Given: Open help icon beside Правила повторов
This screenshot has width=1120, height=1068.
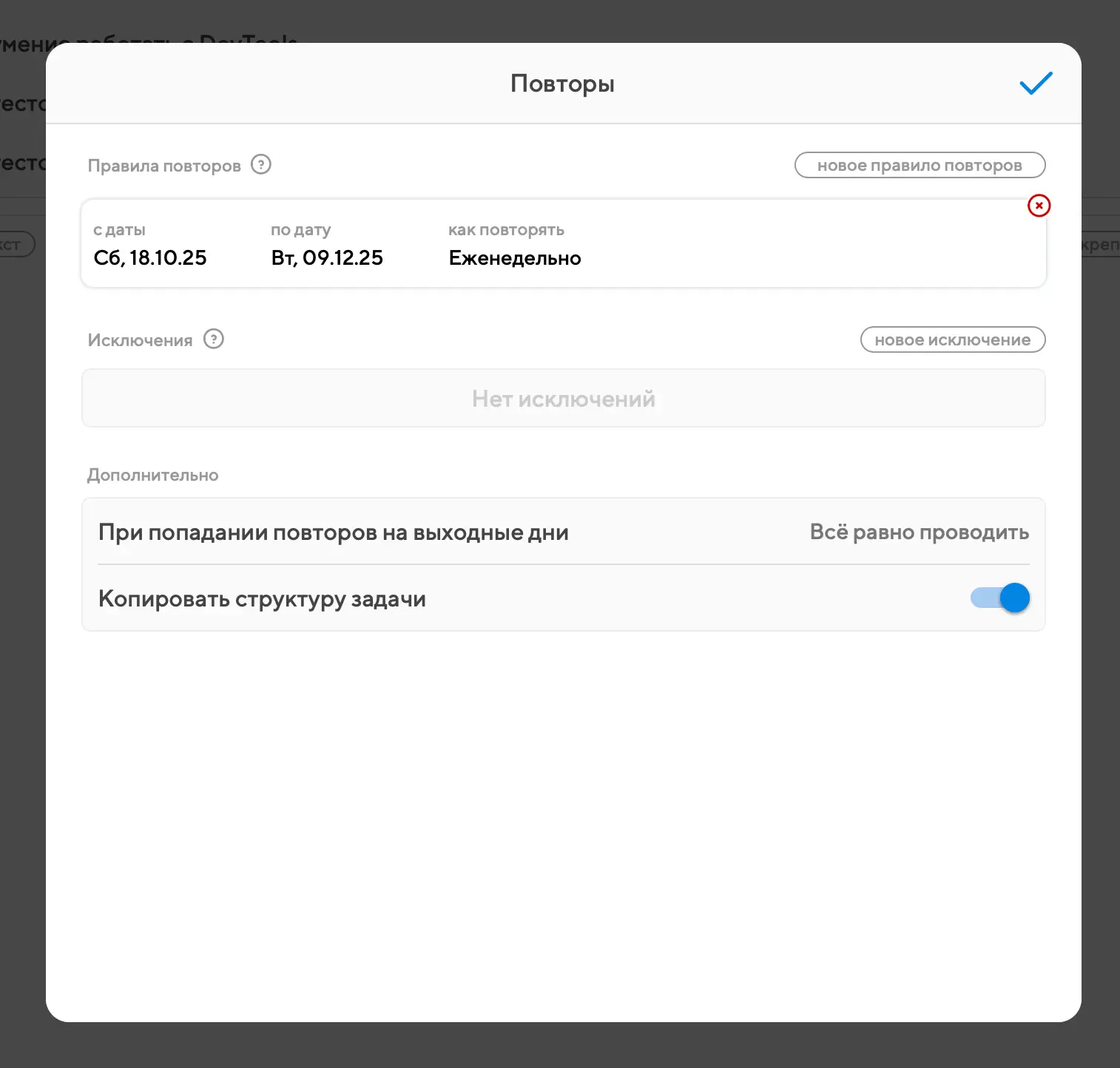Looking at the screenshot, I should (x=261, y=164).
